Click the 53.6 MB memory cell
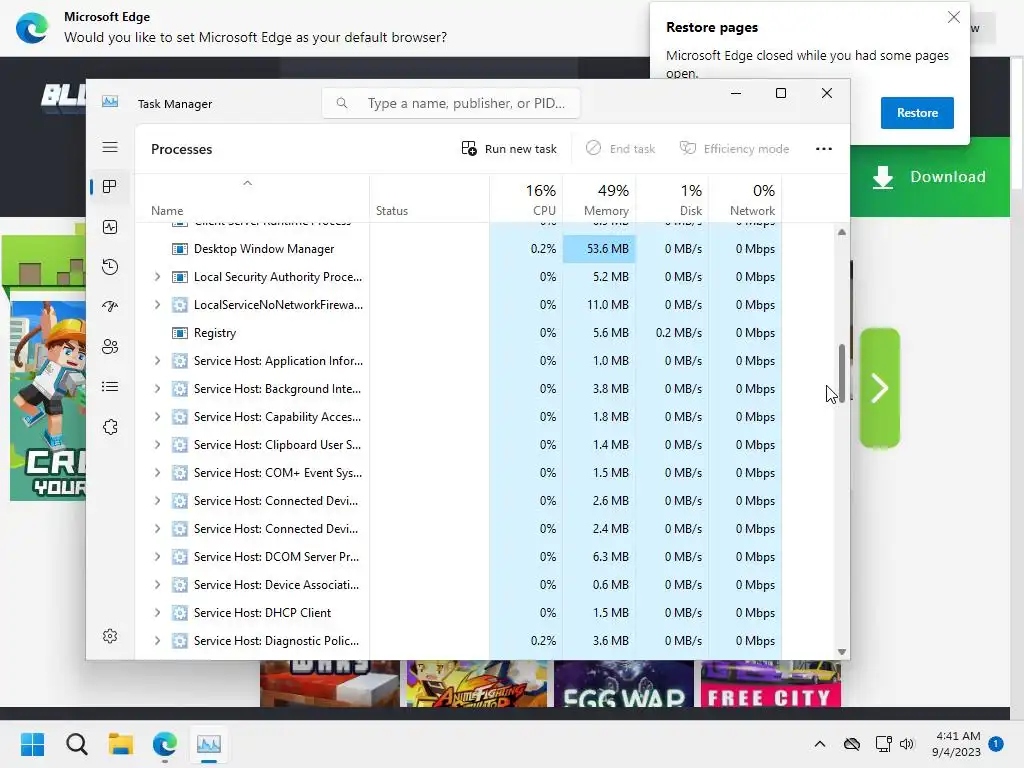The width and height of the screenshot is (1024, 768). pyautogui.click(x=600, y=249)
